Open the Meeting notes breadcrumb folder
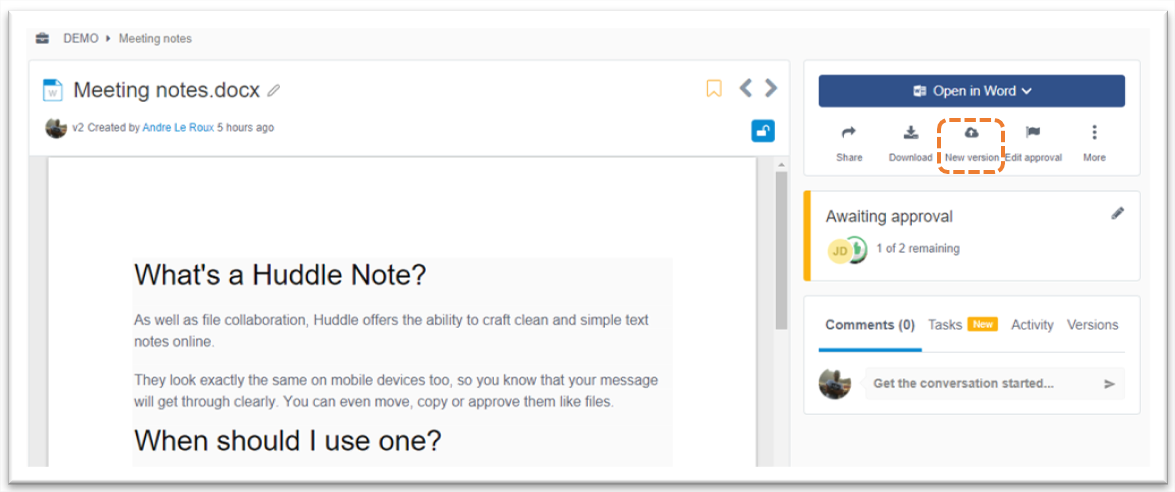The height and width of the screenshot is (492, 1175). (155, 38)
